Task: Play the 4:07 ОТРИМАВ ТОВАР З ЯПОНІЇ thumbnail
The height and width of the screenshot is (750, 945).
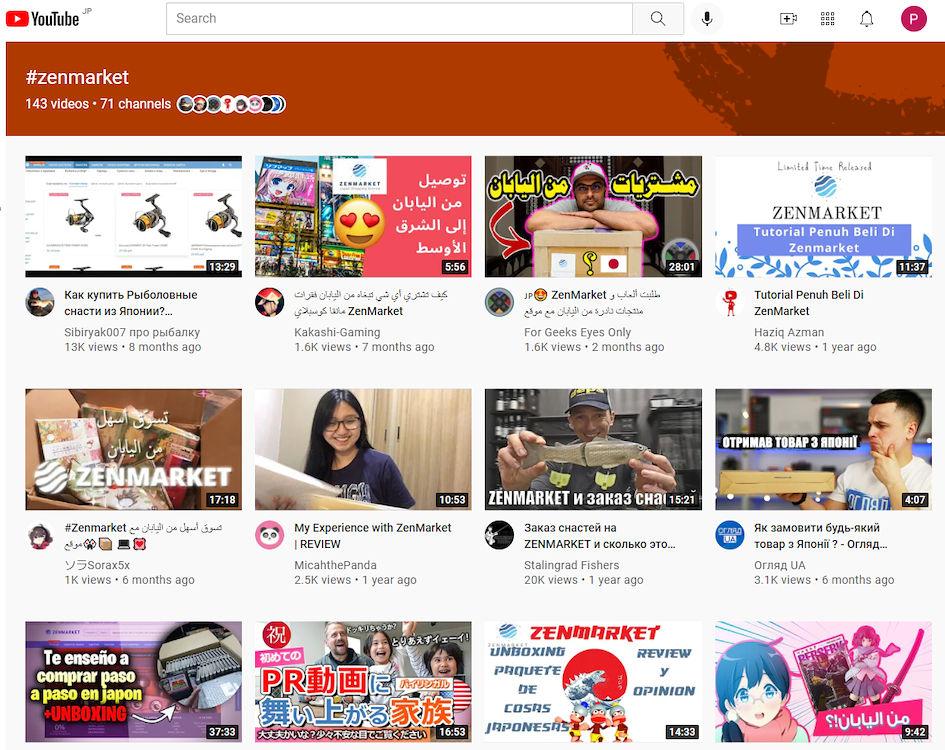Action: [823, 449]
